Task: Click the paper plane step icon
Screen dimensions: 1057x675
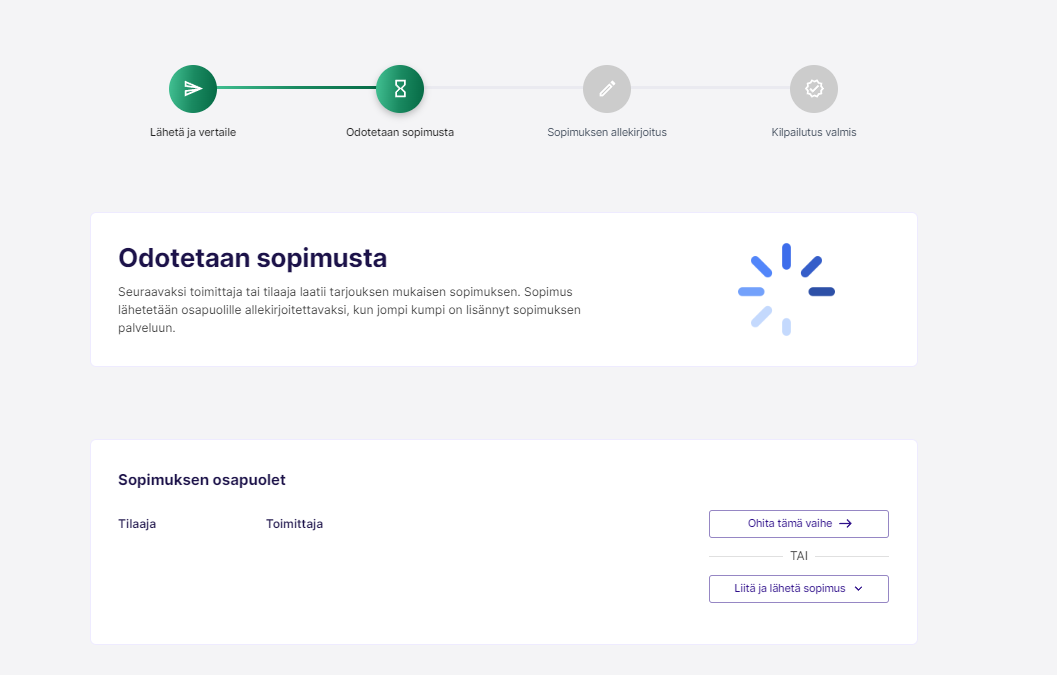Action: click(193, 89)
